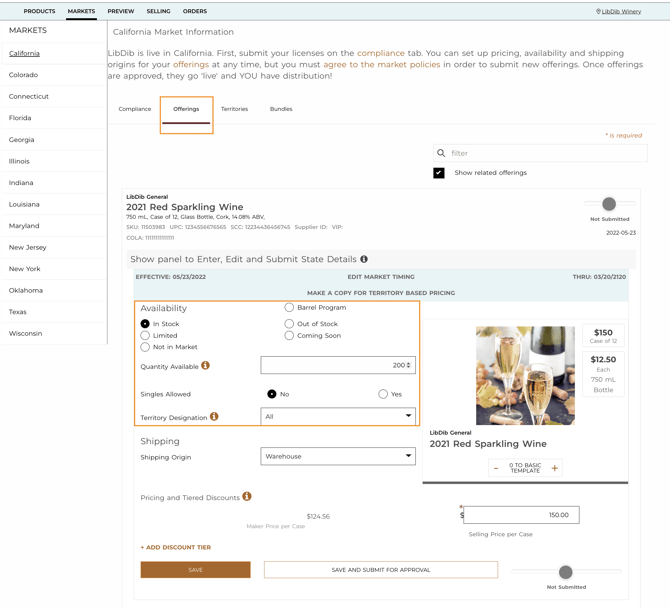This screenshot has width=670, height=608.
Task: Open the Territories tab
Action: [234, 109]
